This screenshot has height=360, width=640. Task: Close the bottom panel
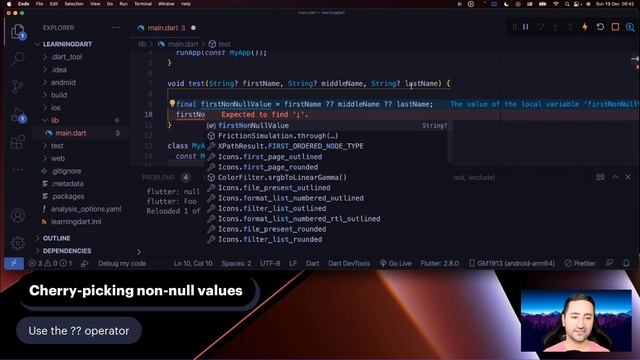point(628,177)
